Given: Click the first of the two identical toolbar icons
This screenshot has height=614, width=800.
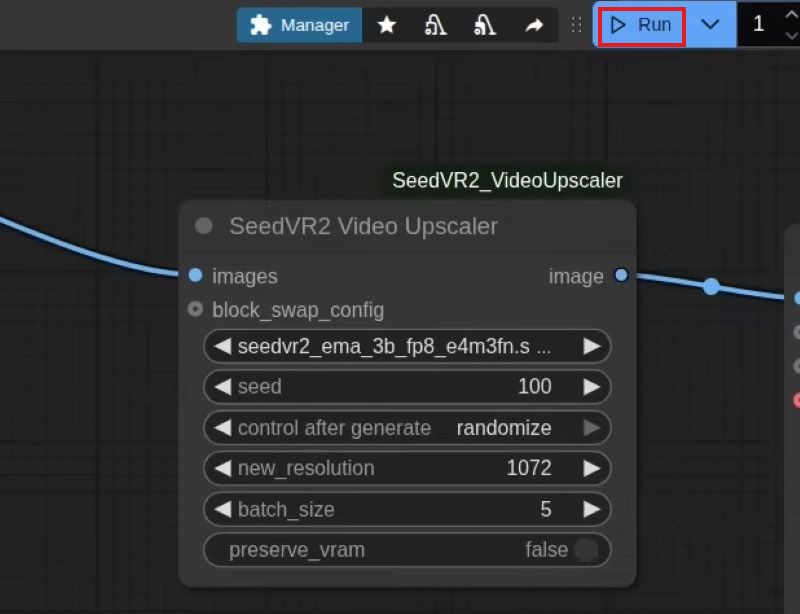Looking at the screenshot, I should pos(435,25).
